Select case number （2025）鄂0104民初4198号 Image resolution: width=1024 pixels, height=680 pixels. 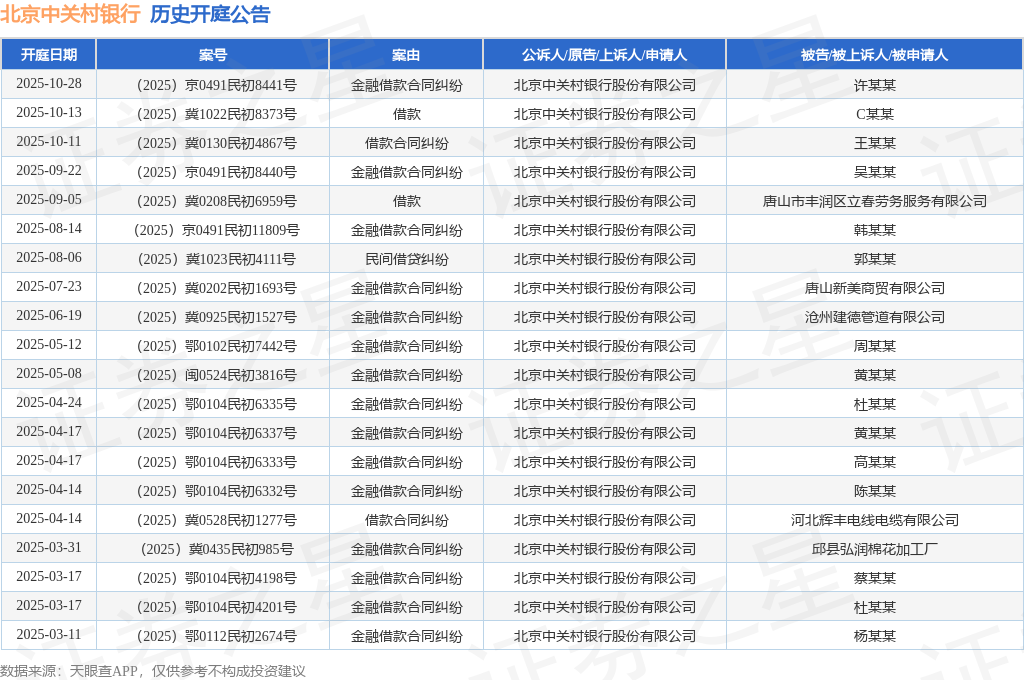(213, 578)
